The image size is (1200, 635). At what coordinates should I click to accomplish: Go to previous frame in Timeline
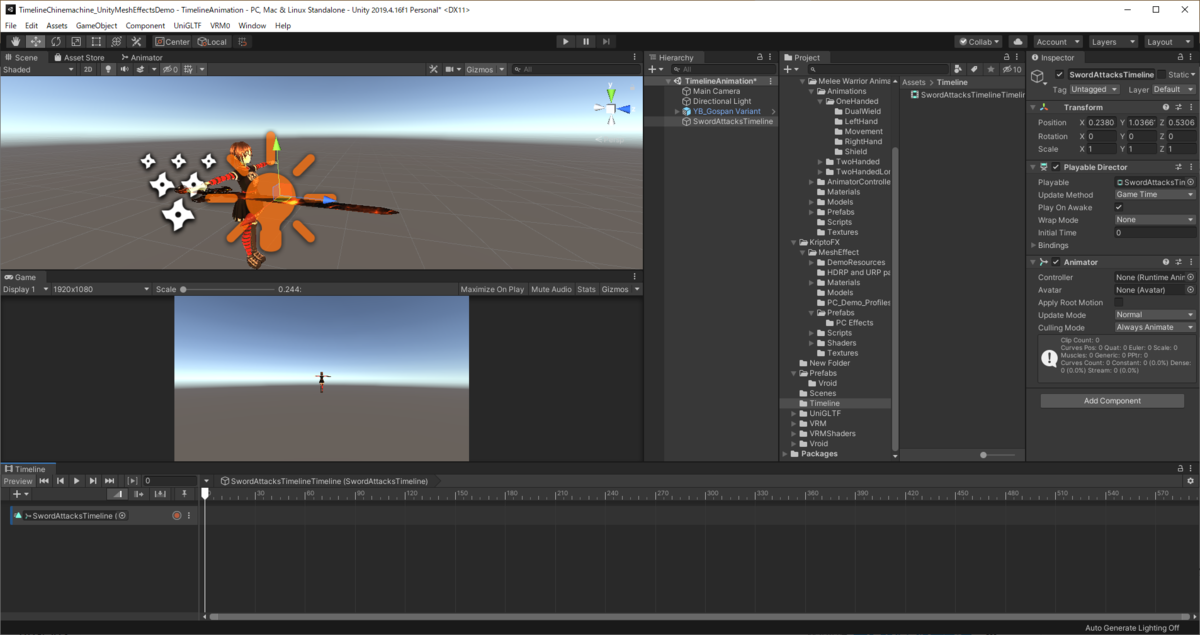(60, 481)
